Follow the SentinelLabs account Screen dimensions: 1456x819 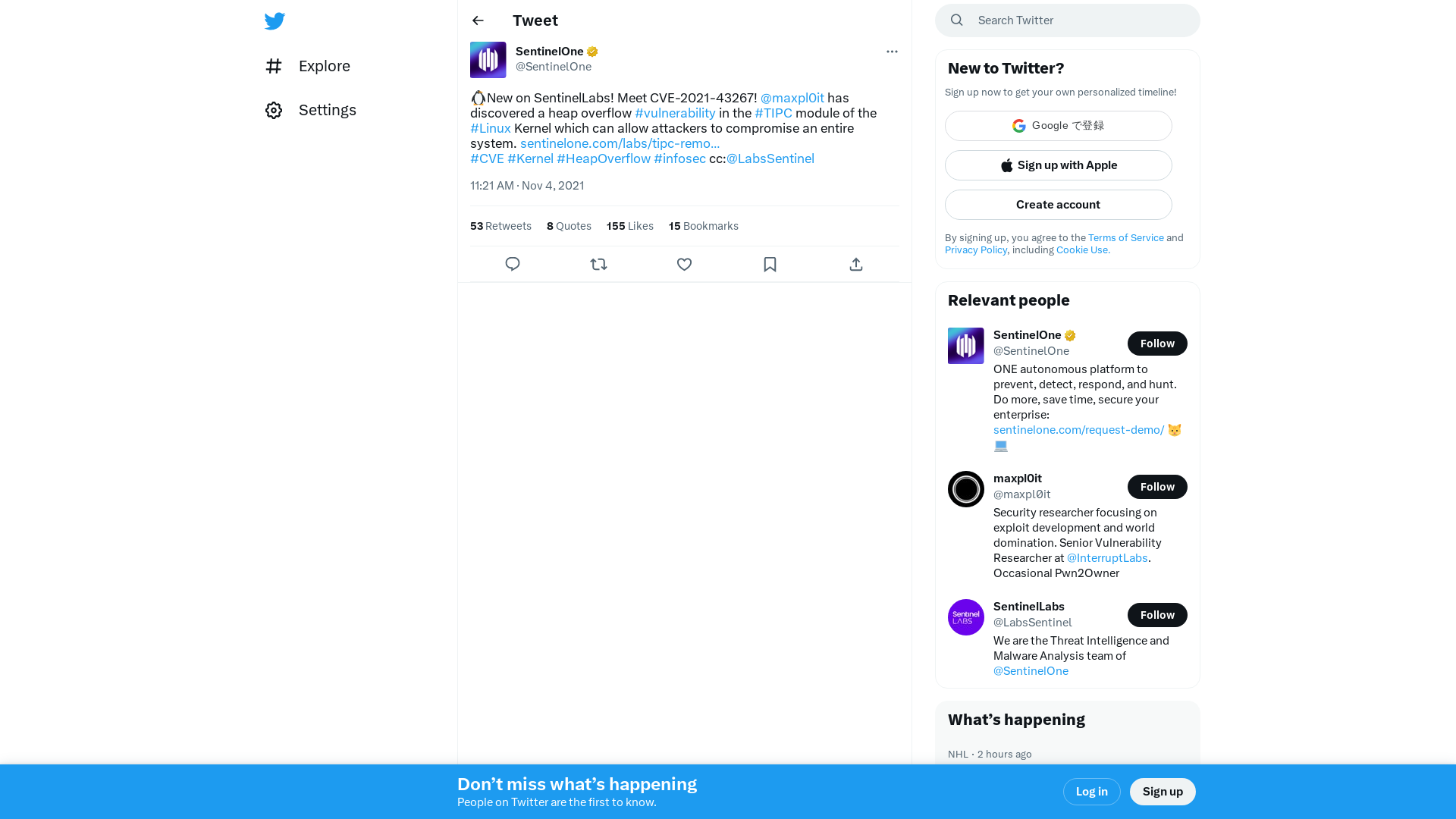point(1157,615)
